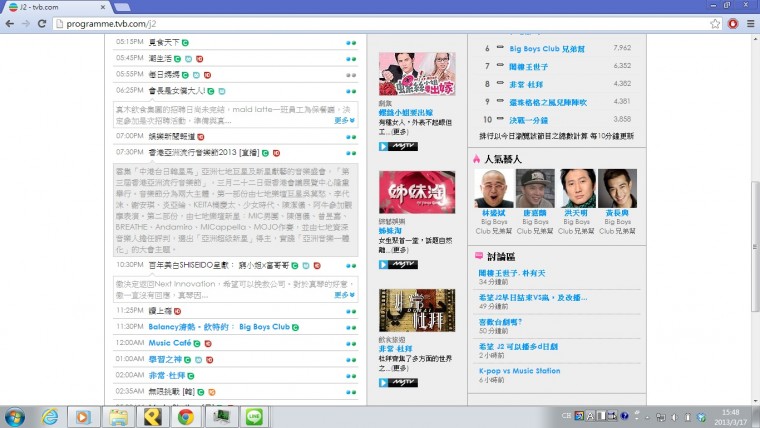This screenshot has height=428, width=760.
Task: Open the Chrome menu hamburger icon
Action: 750,23
